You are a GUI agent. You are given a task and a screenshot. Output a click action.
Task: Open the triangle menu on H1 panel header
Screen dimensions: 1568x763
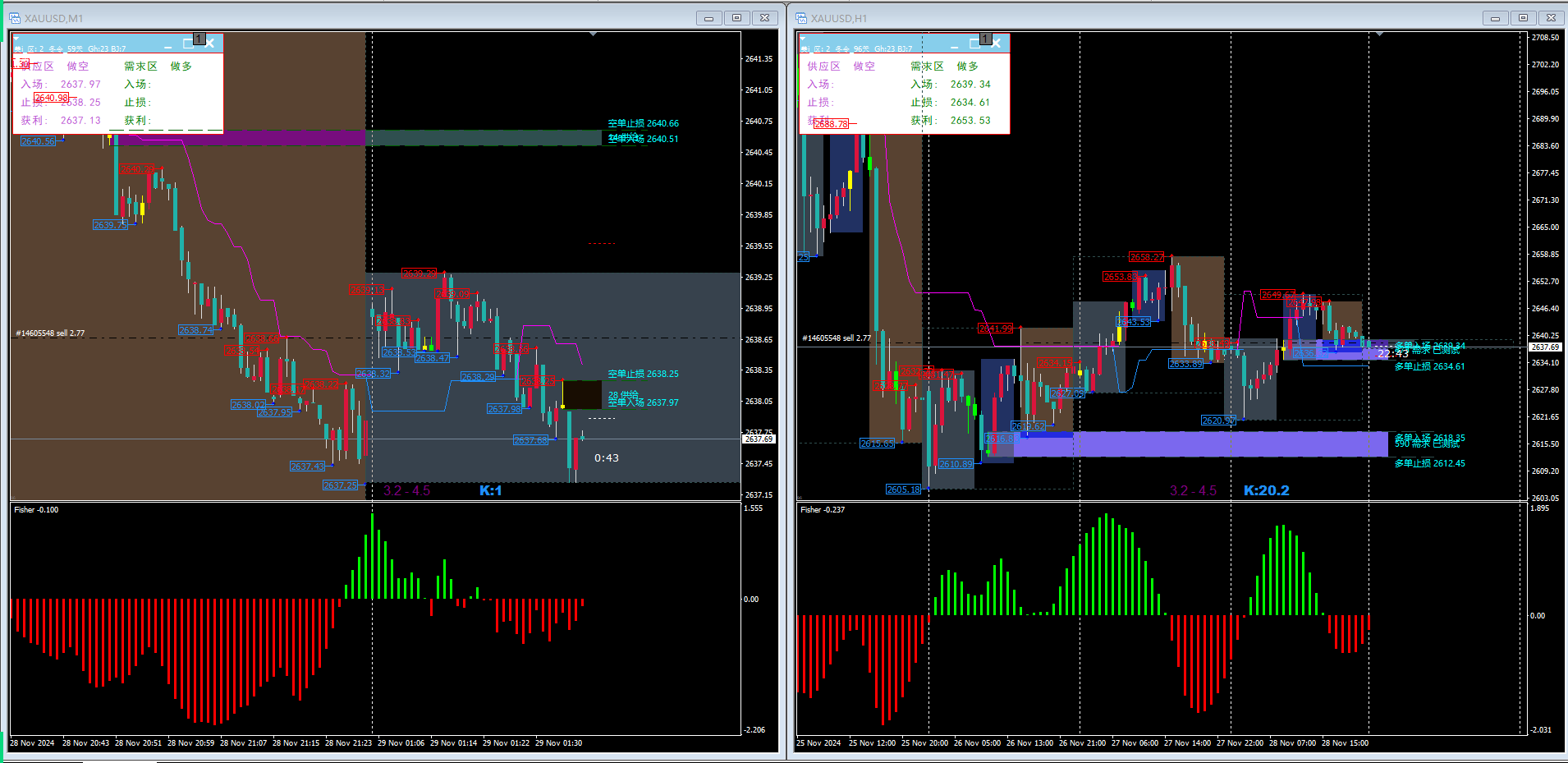coord(803,39)
